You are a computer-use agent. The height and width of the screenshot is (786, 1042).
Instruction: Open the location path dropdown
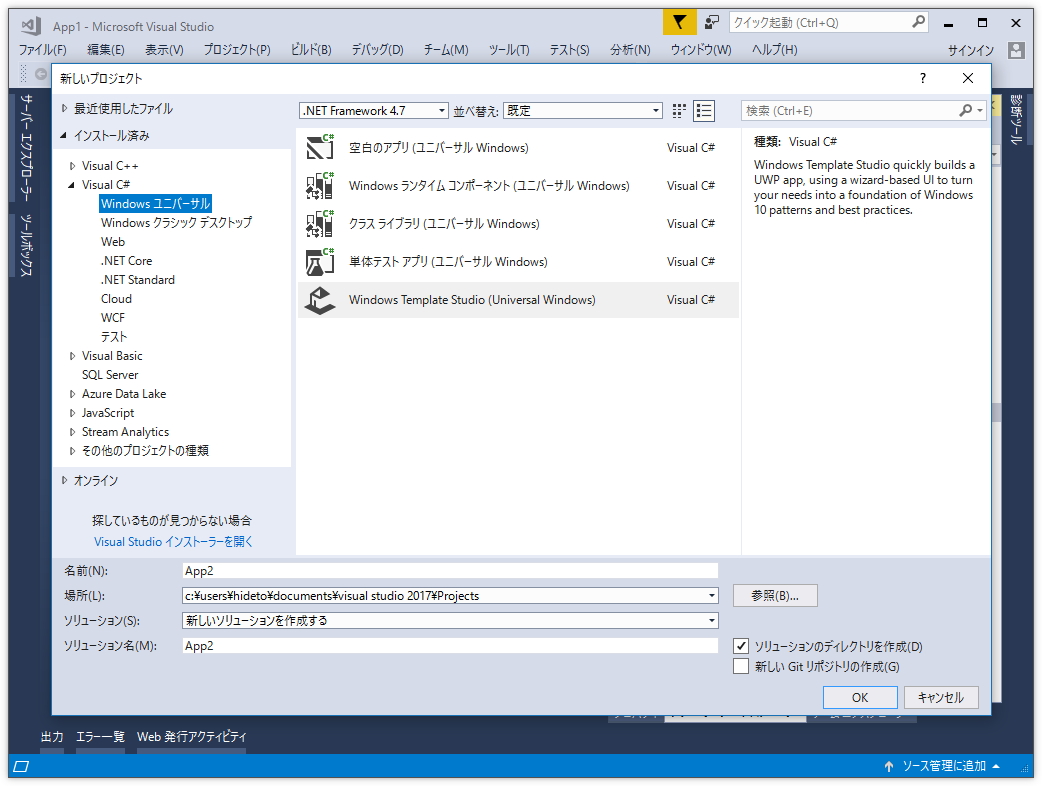point(712,595)
